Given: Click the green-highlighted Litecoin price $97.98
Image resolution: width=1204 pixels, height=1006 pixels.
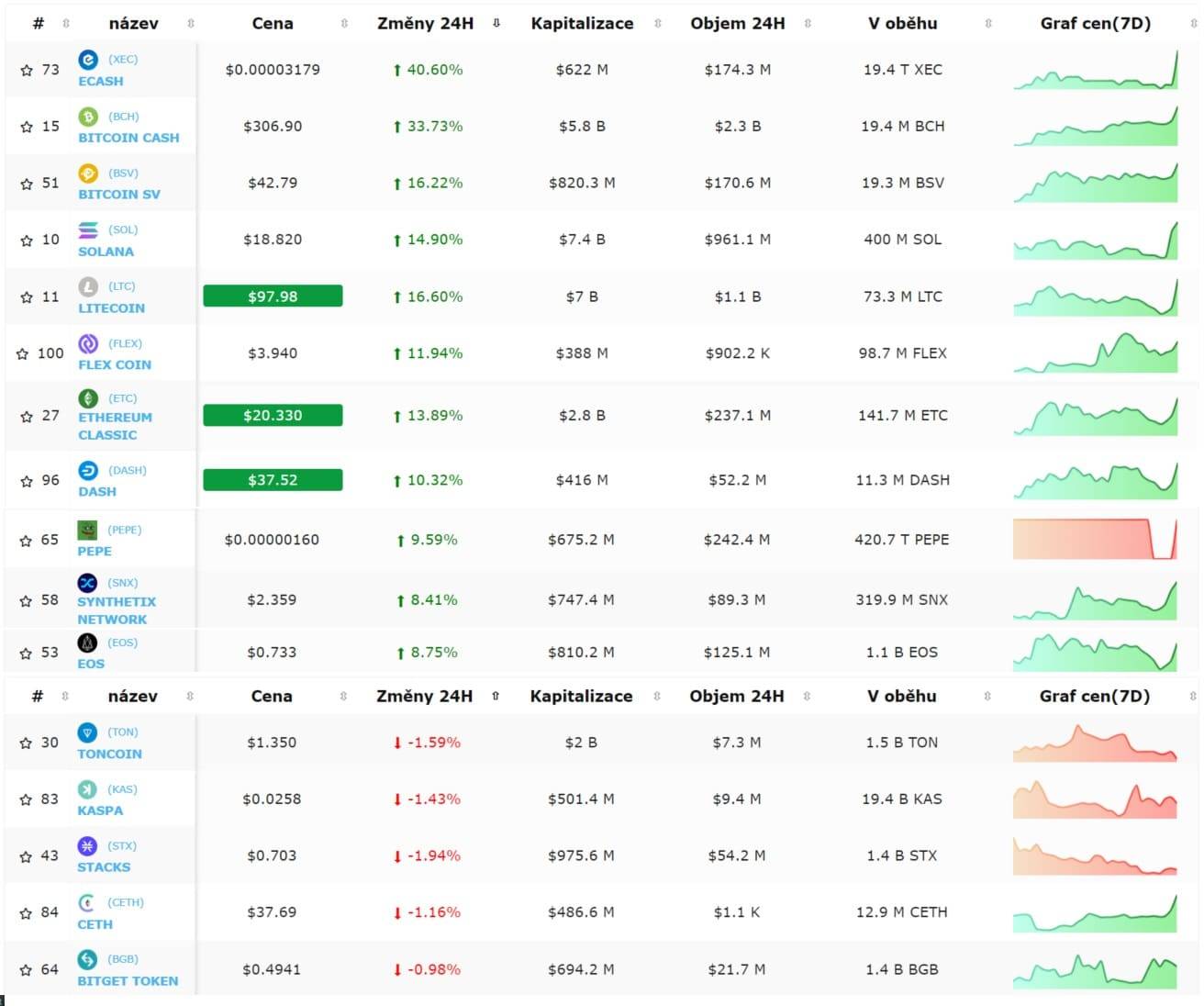Looking at the screenshot, I should point(273,296).
